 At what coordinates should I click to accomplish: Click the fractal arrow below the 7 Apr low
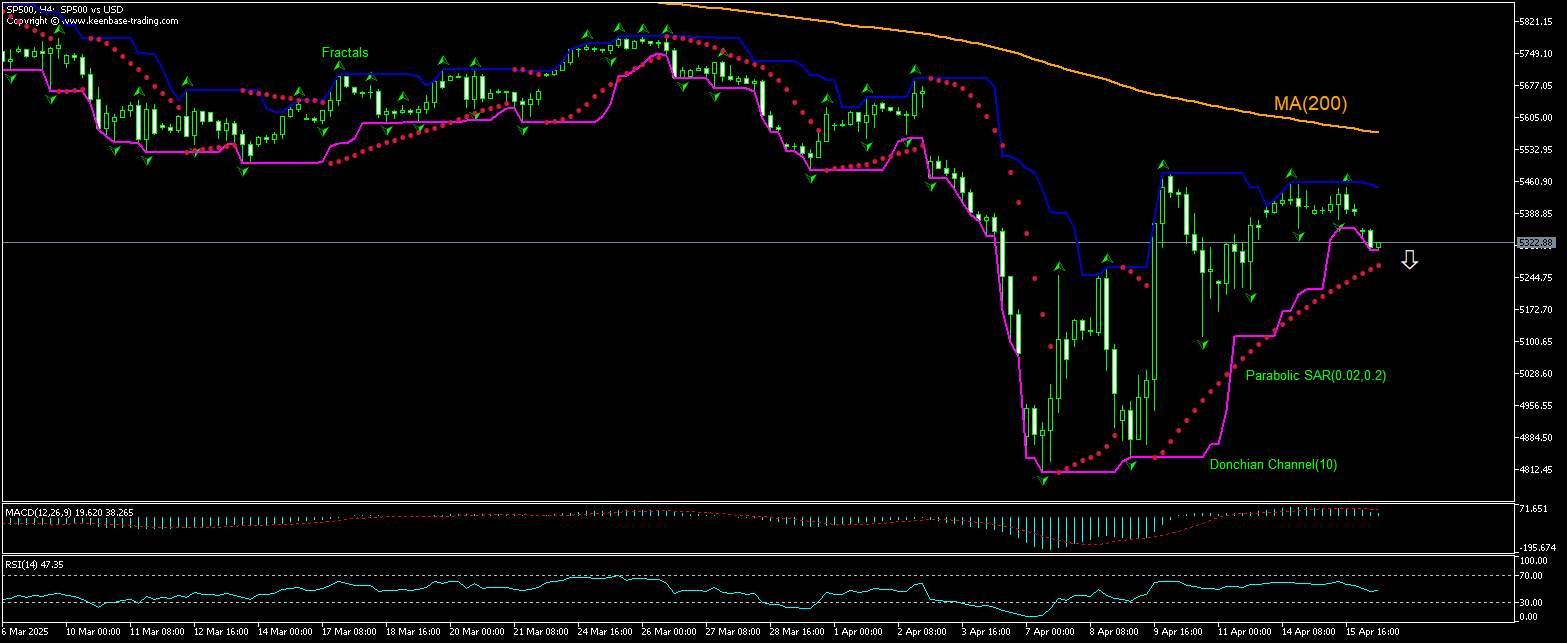point(1044,481)
